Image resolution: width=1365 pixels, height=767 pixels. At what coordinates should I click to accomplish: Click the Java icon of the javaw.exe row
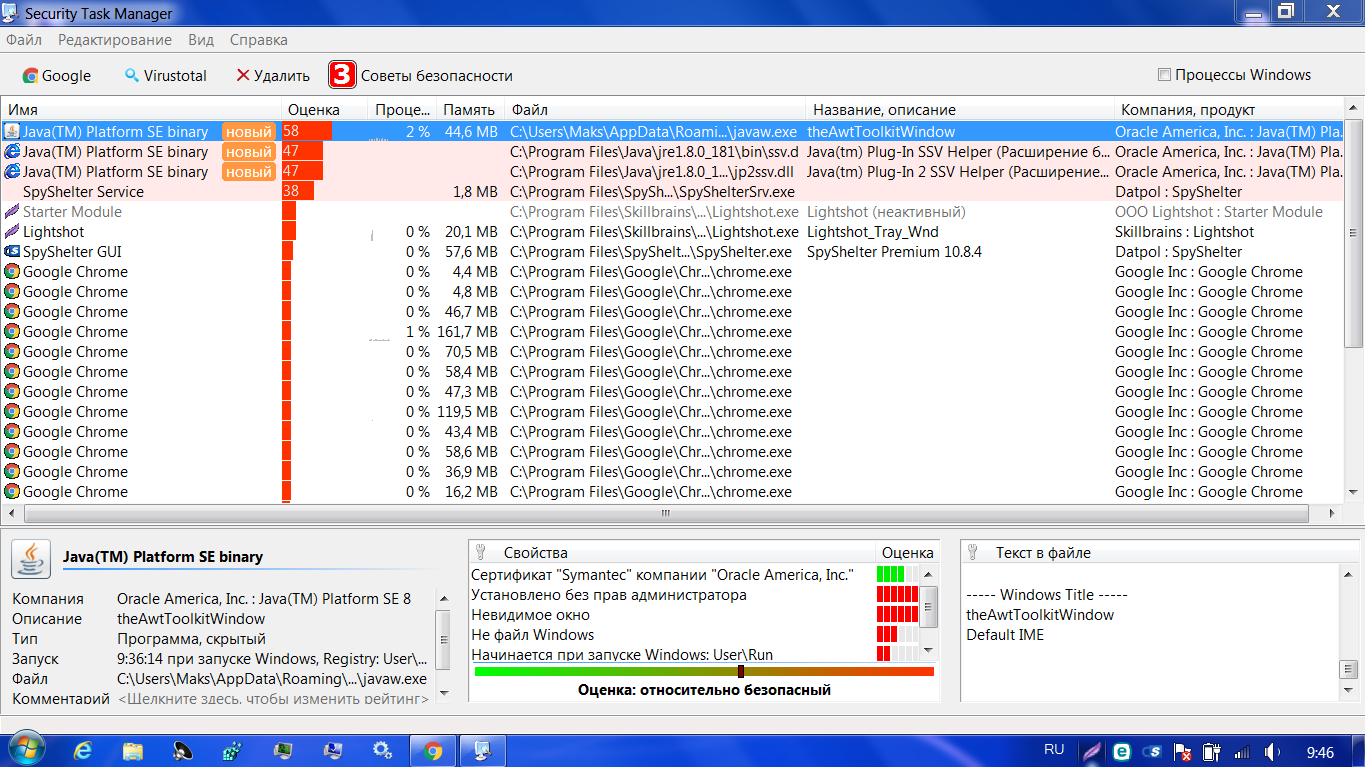[x=12, y=132]
